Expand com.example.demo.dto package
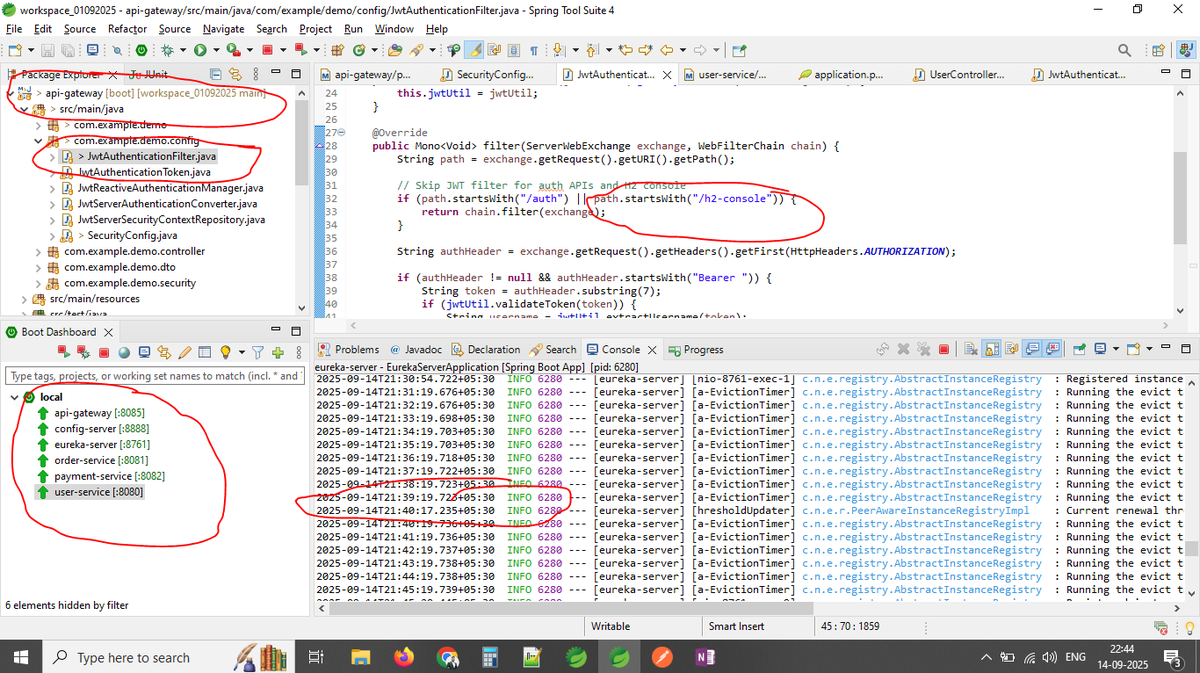 point(38,267)
